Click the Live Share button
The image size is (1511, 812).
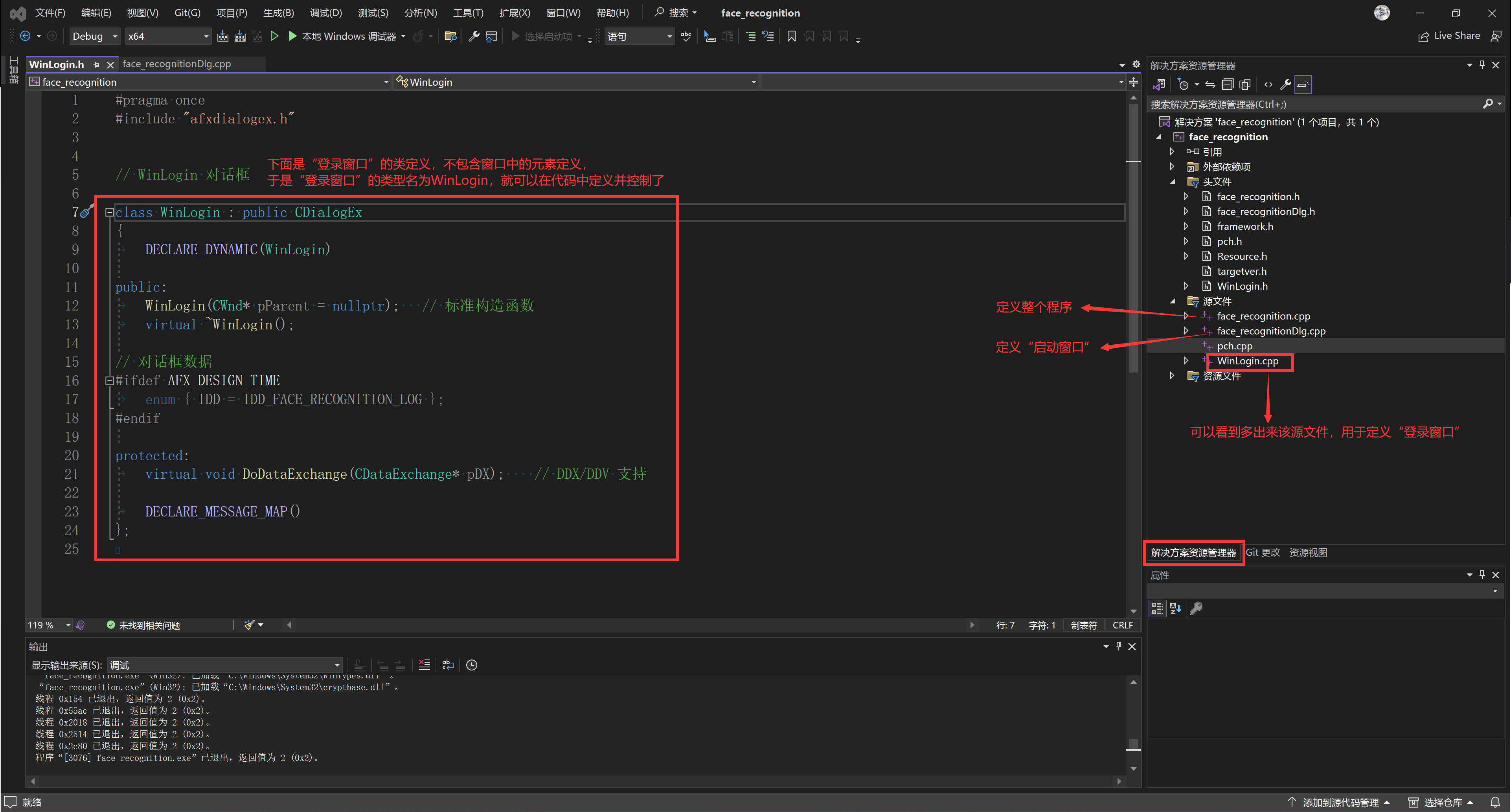[1449, 36]
